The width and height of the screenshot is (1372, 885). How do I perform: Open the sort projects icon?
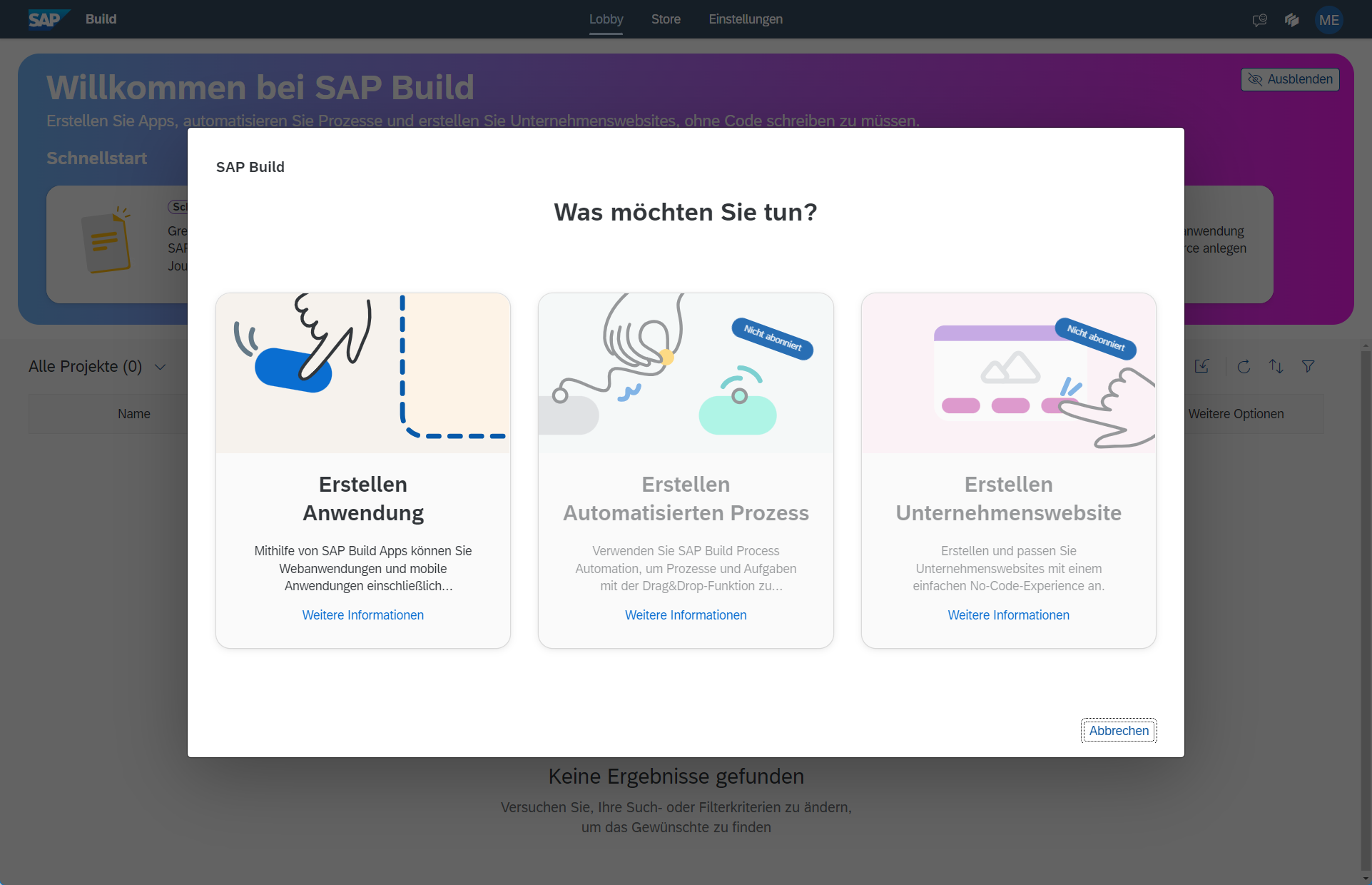coord(1276,366)
